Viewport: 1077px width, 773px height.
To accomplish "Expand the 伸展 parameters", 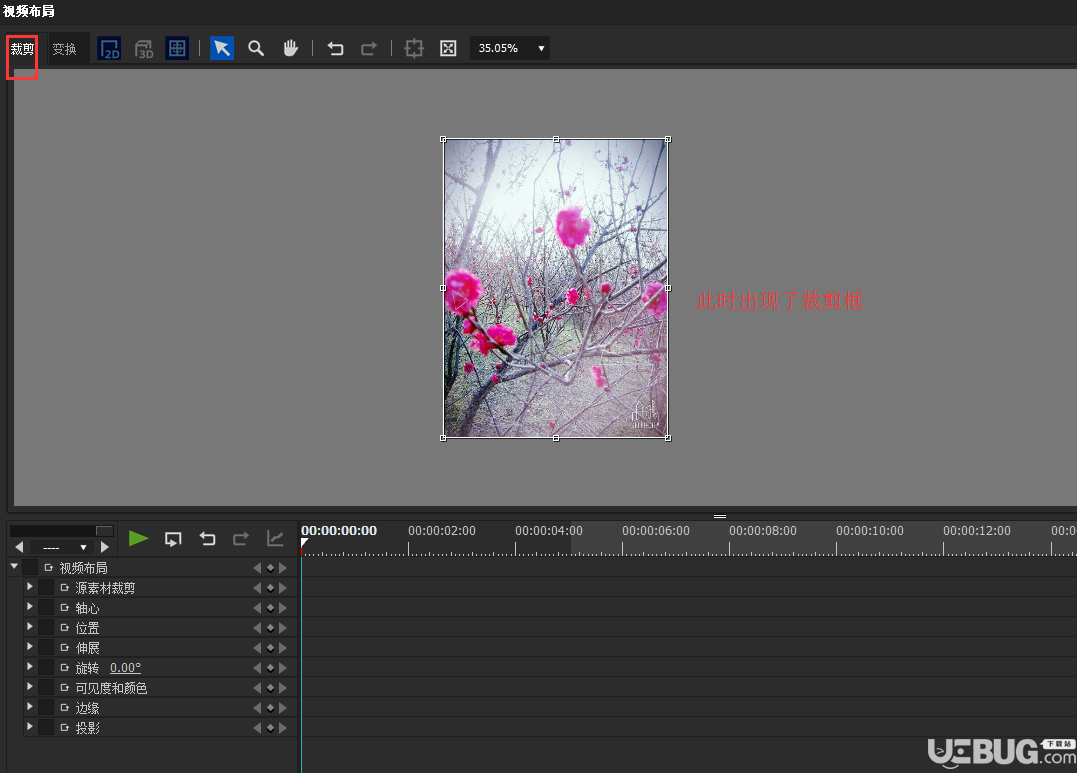I will 30,647.
